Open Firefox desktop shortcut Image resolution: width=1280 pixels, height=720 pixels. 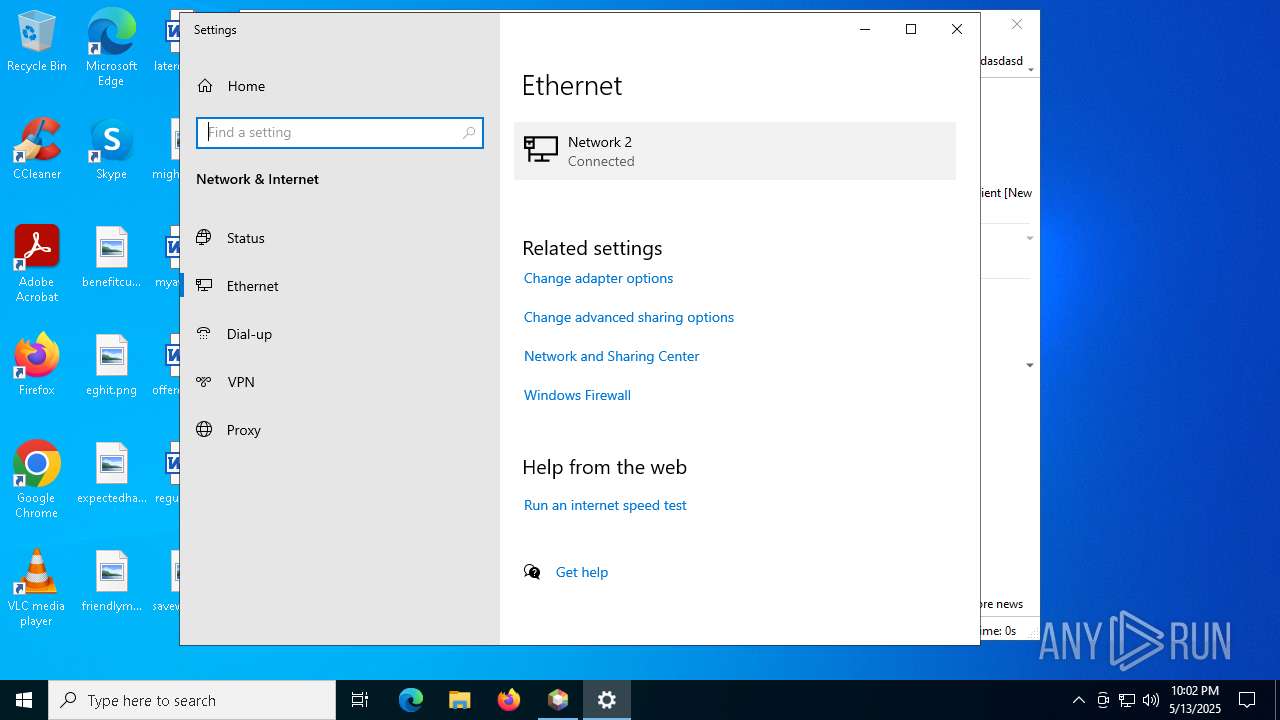click(x=37, y=365)
